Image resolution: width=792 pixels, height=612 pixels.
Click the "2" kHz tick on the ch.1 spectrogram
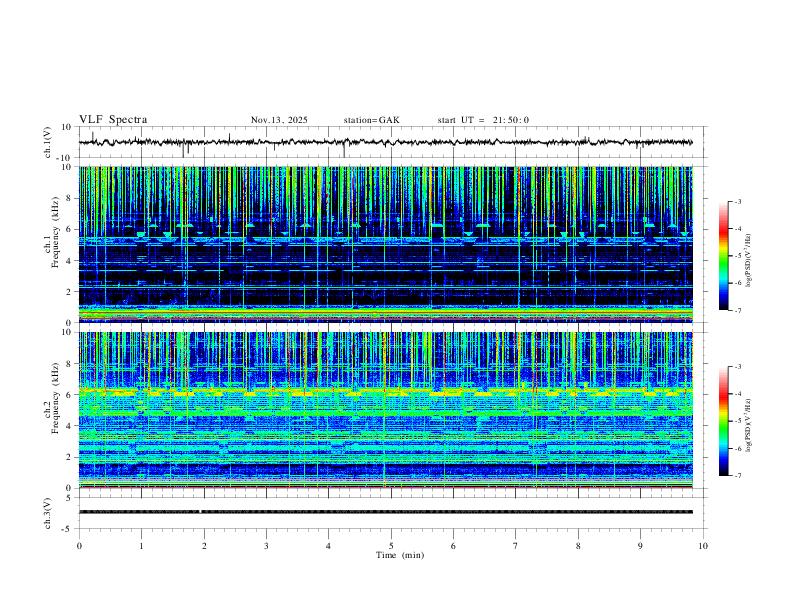pyautogui.click(x=70, y=291)
